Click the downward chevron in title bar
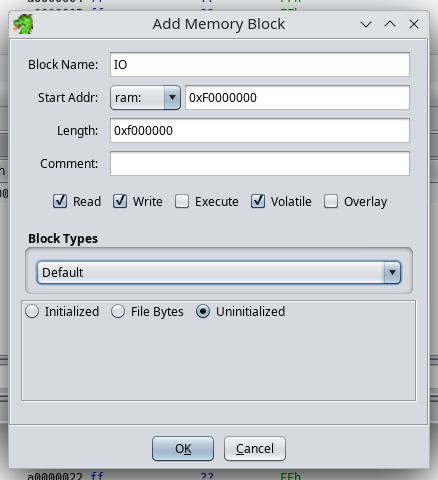Image resolution: width=438 pixels, height=480 pixels. [x=366, y=24]
